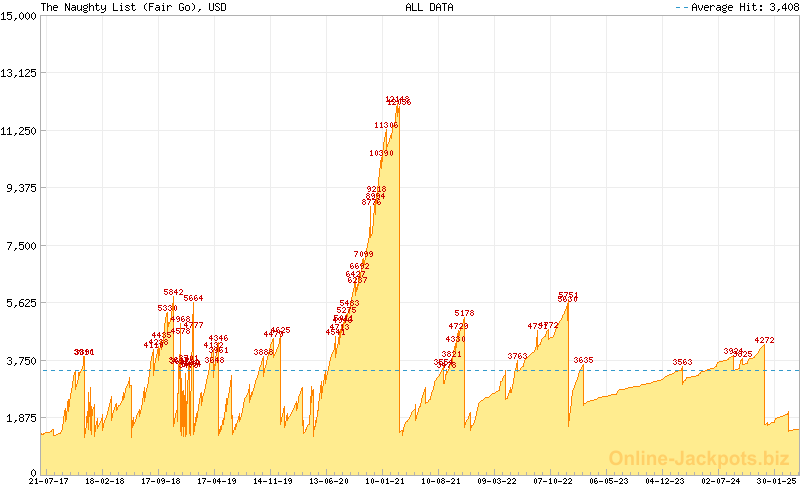This screenshot has height=490, width=800.
Task: Select the 5178 jackpot hit label
Action: point(464,313)
